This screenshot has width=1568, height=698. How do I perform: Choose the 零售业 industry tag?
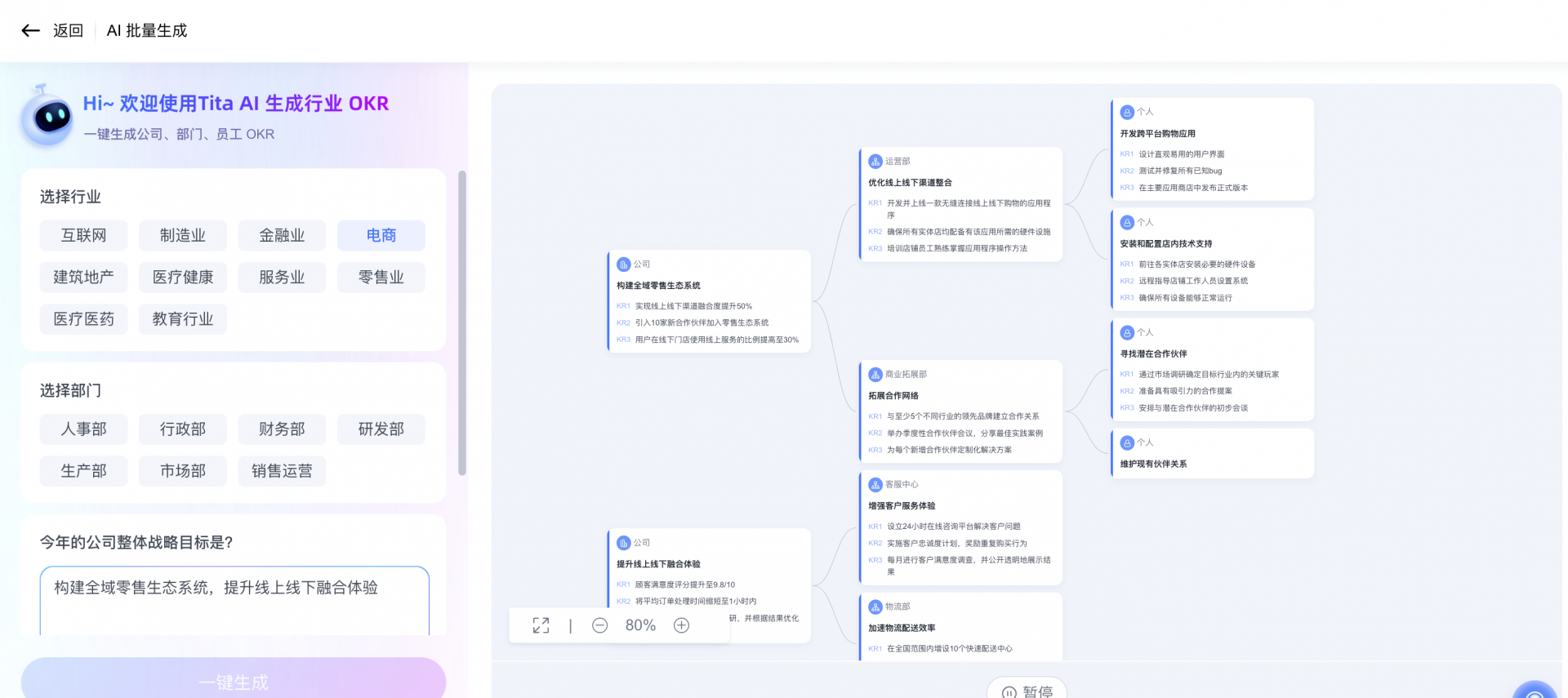(x=381, y=278)
